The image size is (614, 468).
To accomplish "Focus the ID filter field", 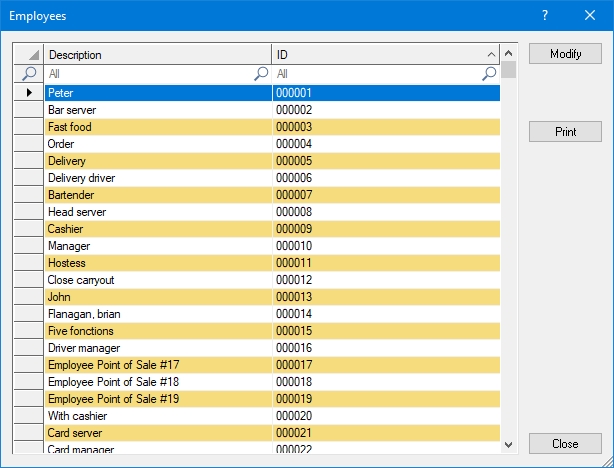I will pos(378,74).
